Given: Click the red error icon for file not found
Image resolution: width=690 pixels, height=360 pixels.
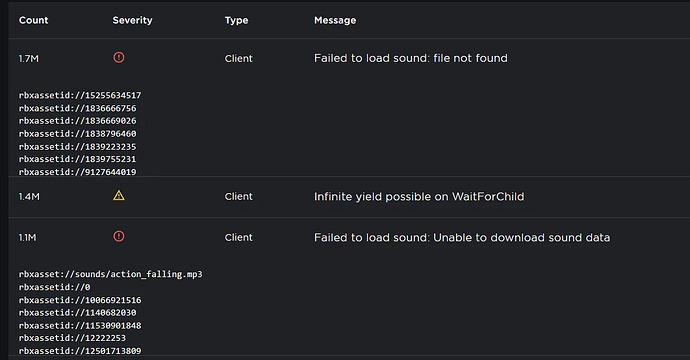Looking at the screenshot, I should click(119, 57).
